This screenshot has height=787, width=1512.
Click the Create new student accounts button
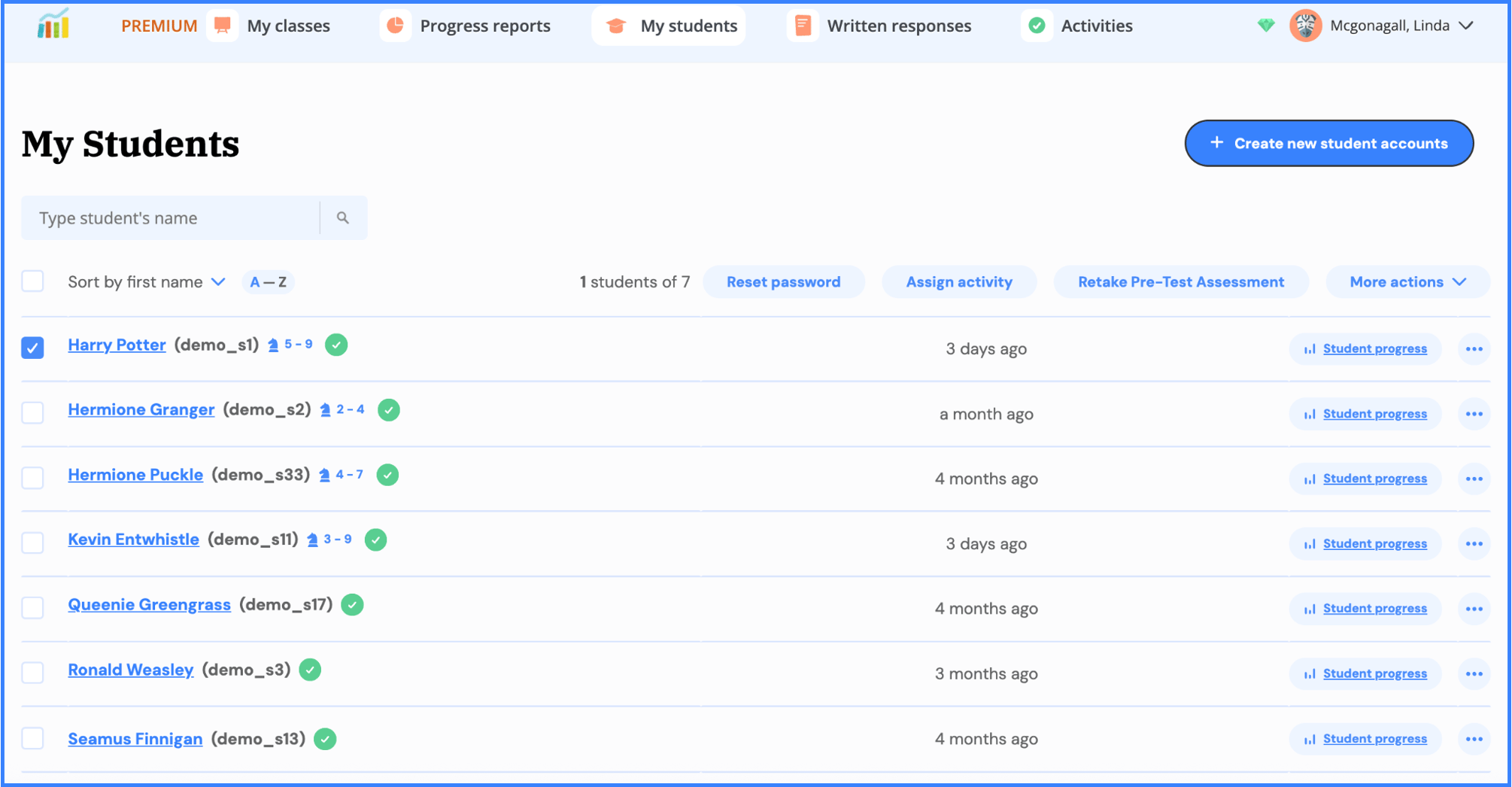pyautogui.click(x=1328, y=143)
